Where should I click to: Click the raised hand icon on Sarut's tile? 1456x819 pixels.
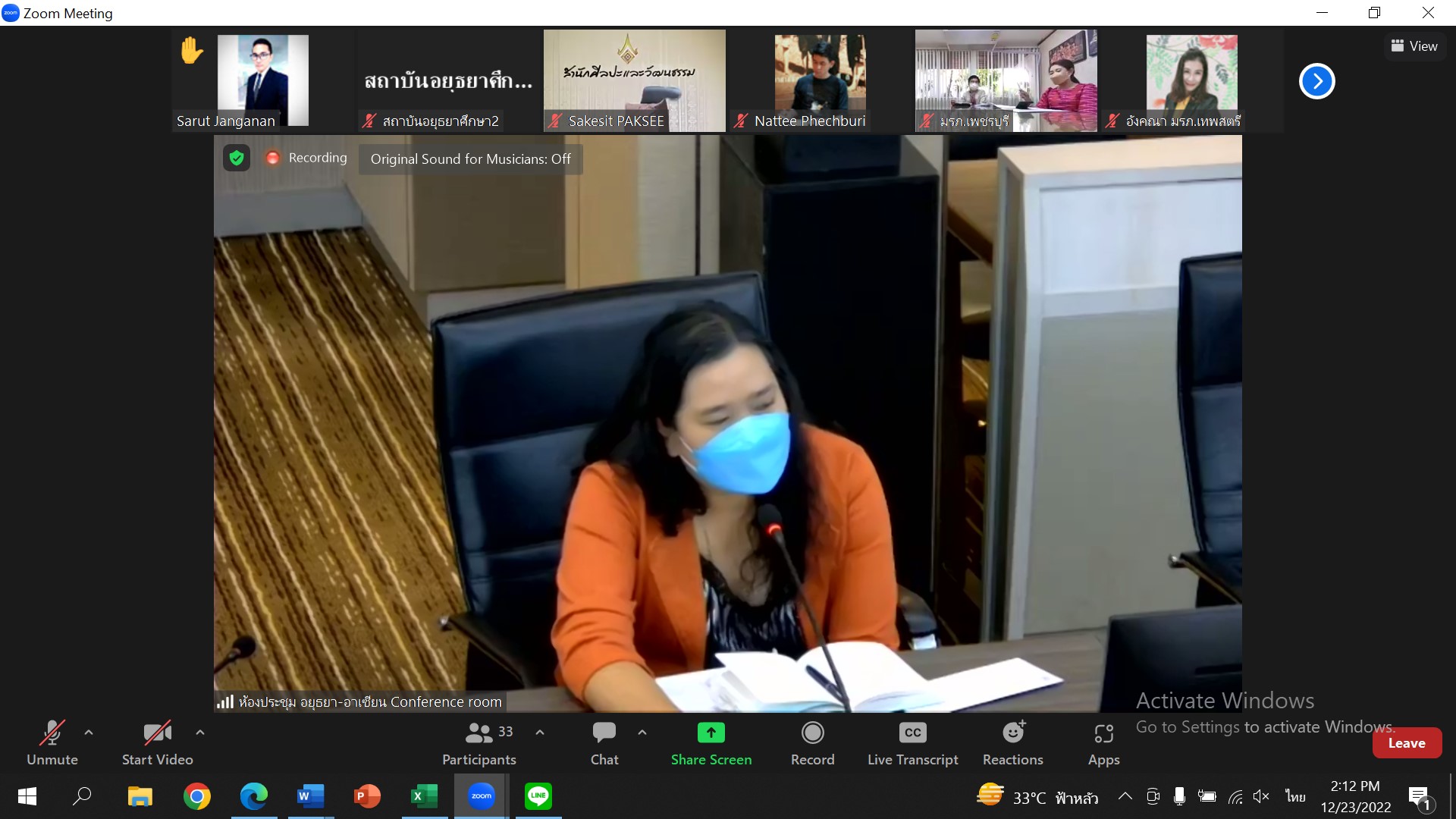pyautogui.click(x=192, y=51)
